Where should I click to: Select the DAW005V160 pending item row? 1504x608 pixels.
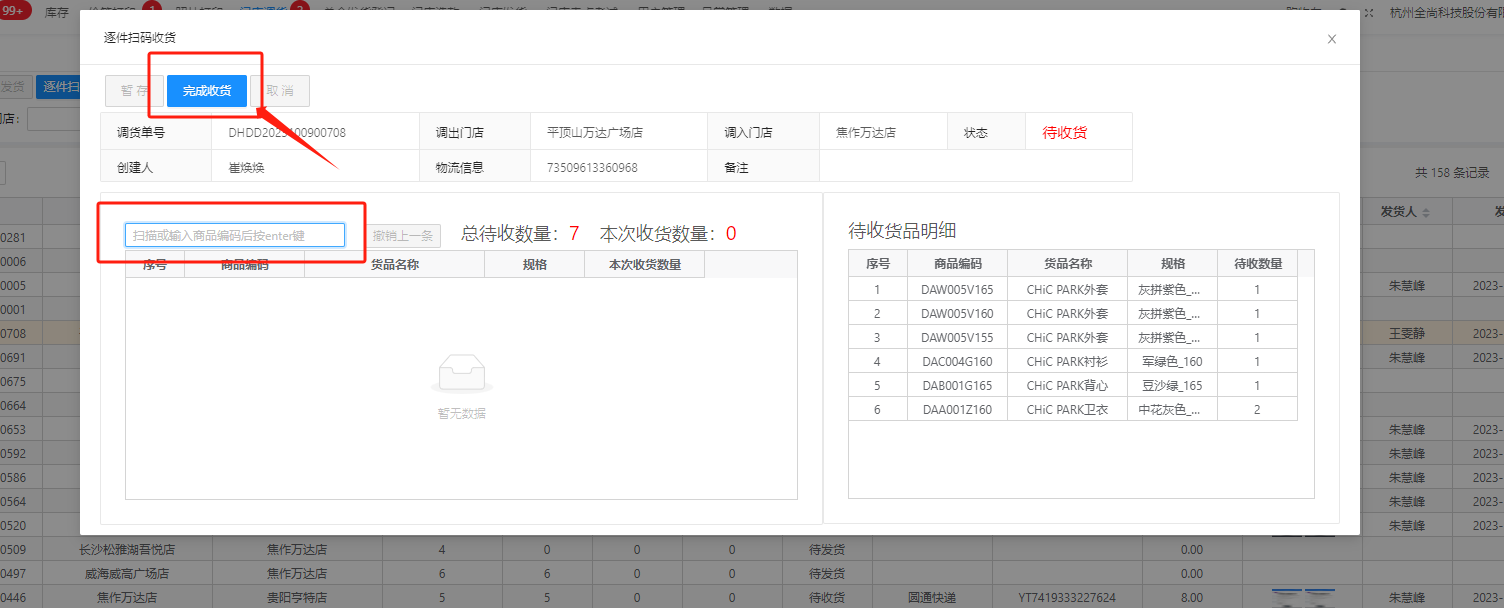point(957,314)
